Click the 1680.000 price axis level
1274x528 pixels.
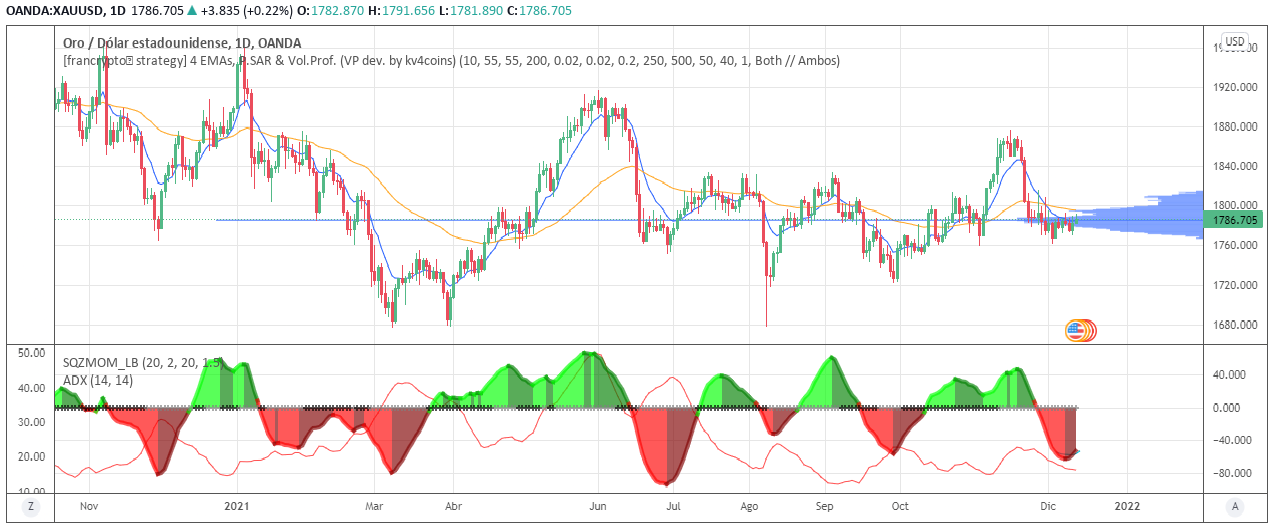pos(1235,325)
